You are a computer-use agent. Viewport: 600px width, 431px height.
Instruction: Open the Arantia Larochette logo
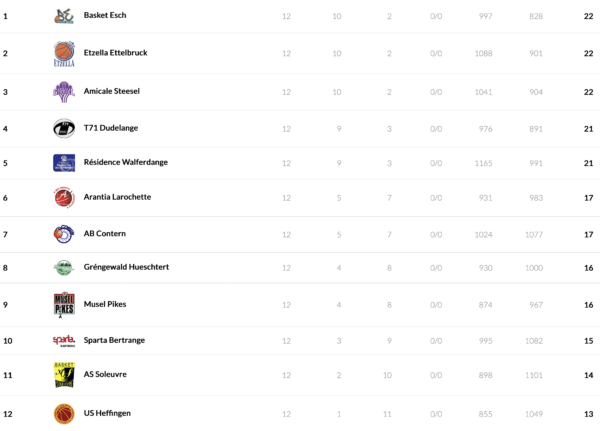[64, 198]
